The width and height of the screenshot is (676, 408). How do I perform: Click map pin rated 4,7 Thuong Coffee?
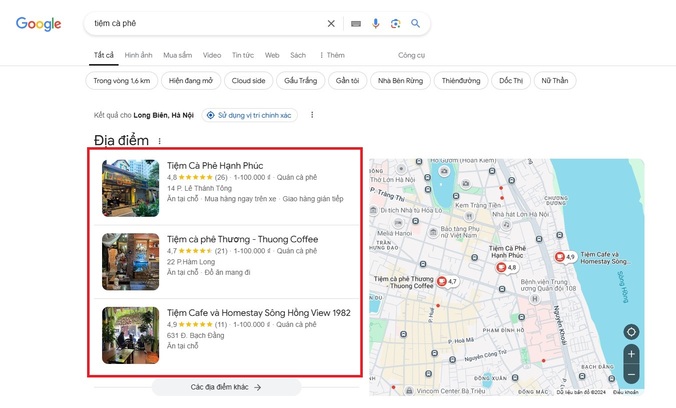[x=447, y=282]
